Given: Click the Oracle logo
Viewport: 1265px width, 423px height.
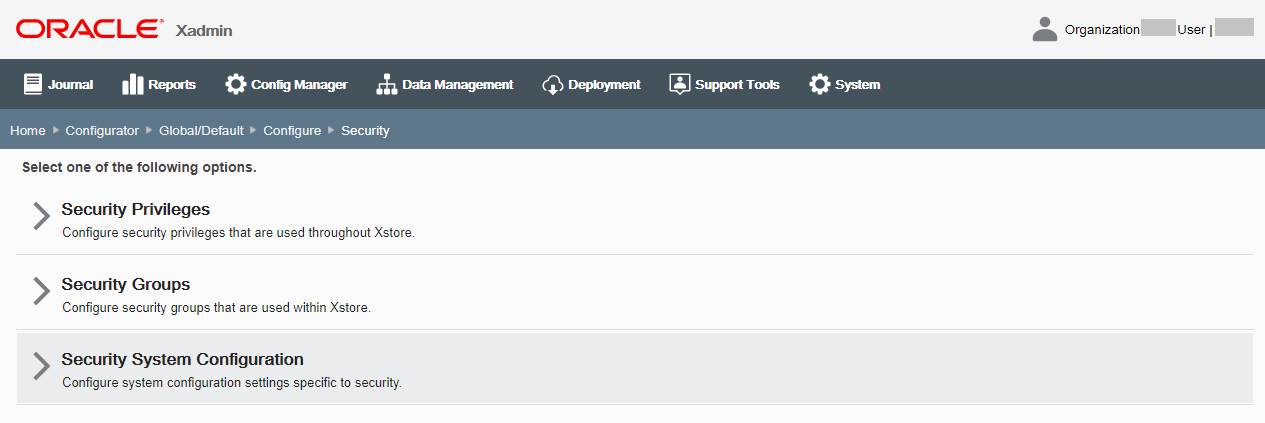Looking at the screenshot, I should (x=88, y=29).
